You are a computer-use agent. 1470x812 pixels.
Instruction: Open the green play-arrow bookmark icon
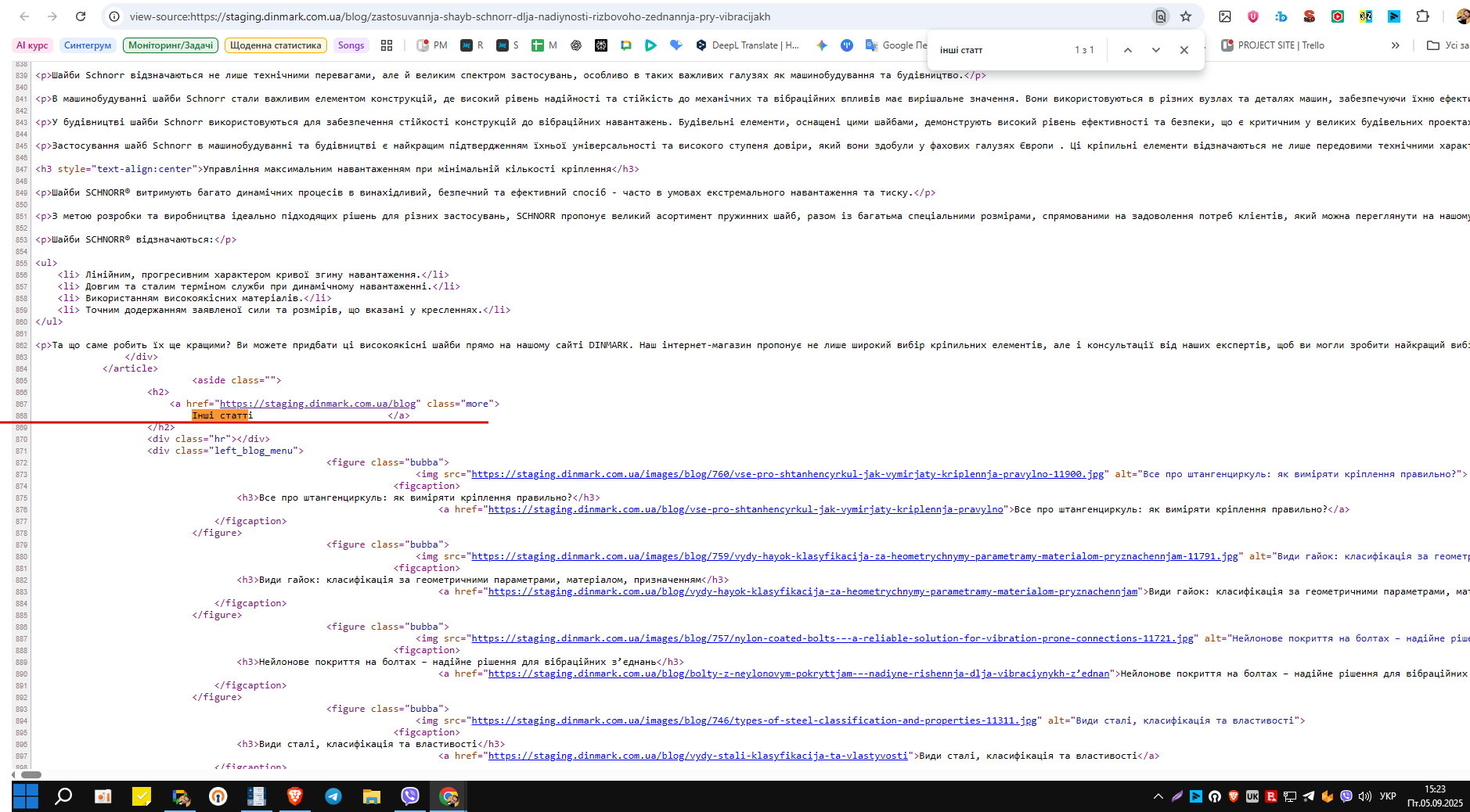click(x=650, y=45)
